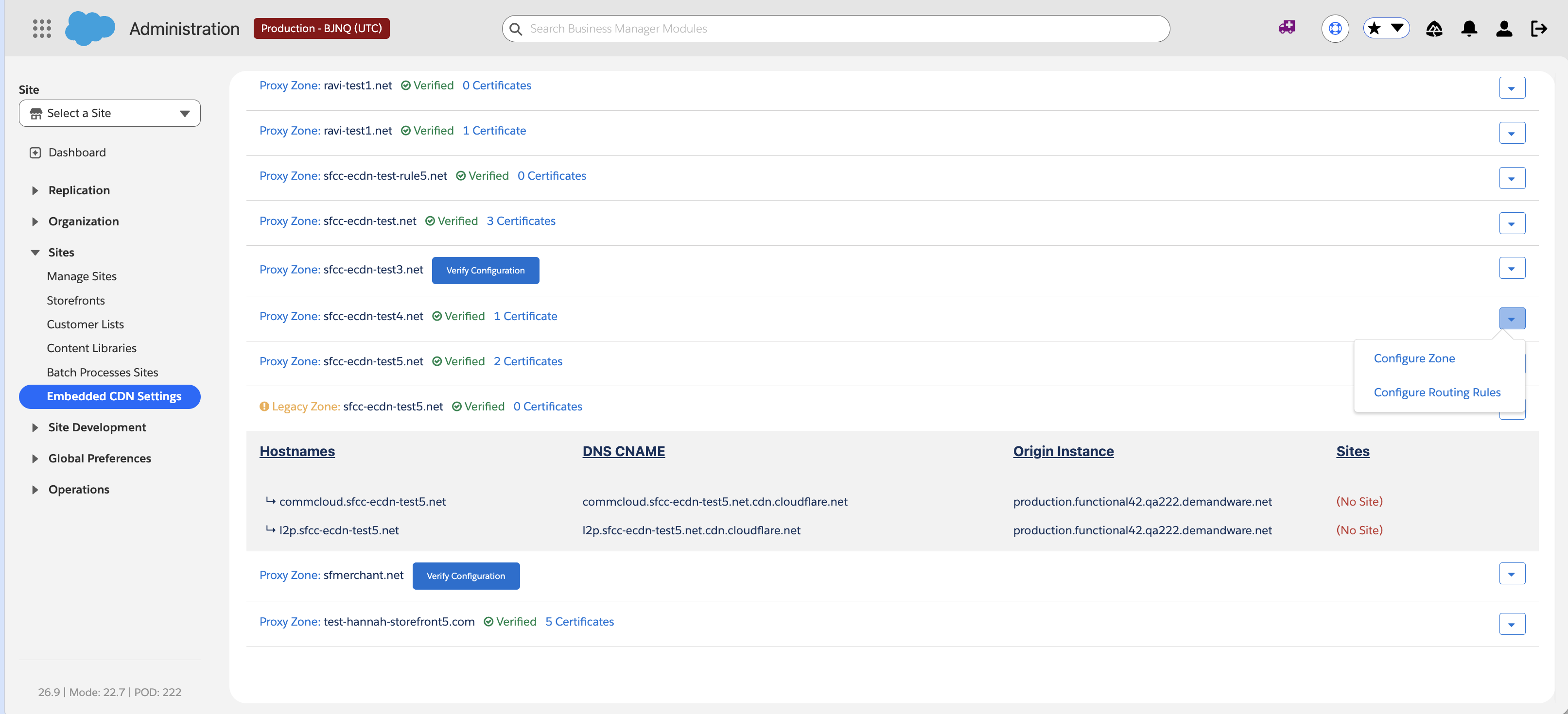Viewport: 1568px width, 714px height.
Task: Sort by Origin Instance column header
Action: point(1063,451)
